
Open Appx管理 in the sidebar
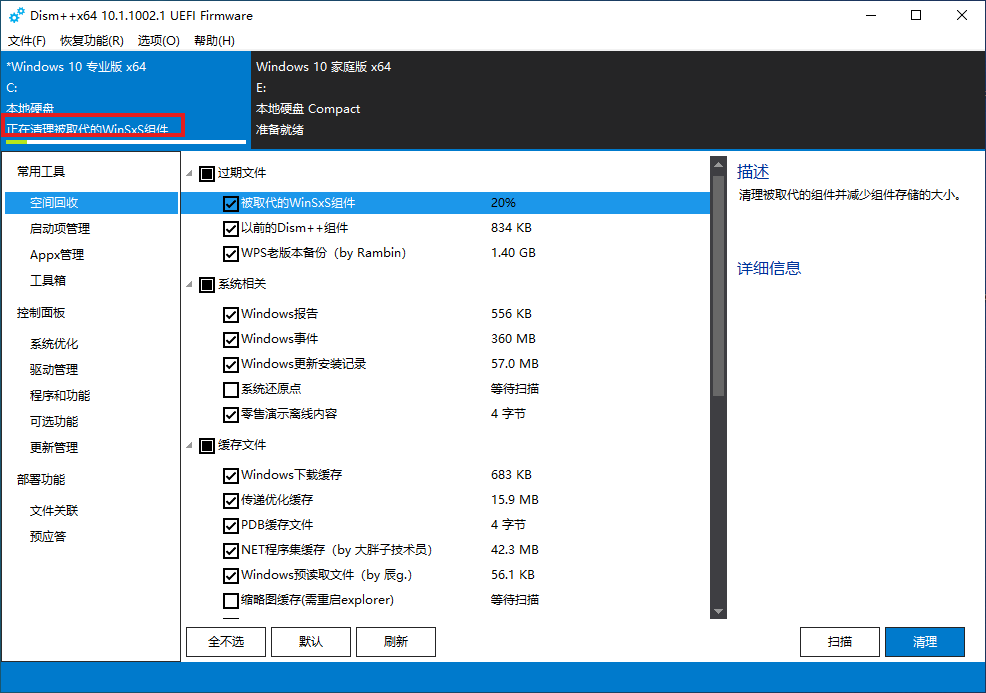(57, 255)
